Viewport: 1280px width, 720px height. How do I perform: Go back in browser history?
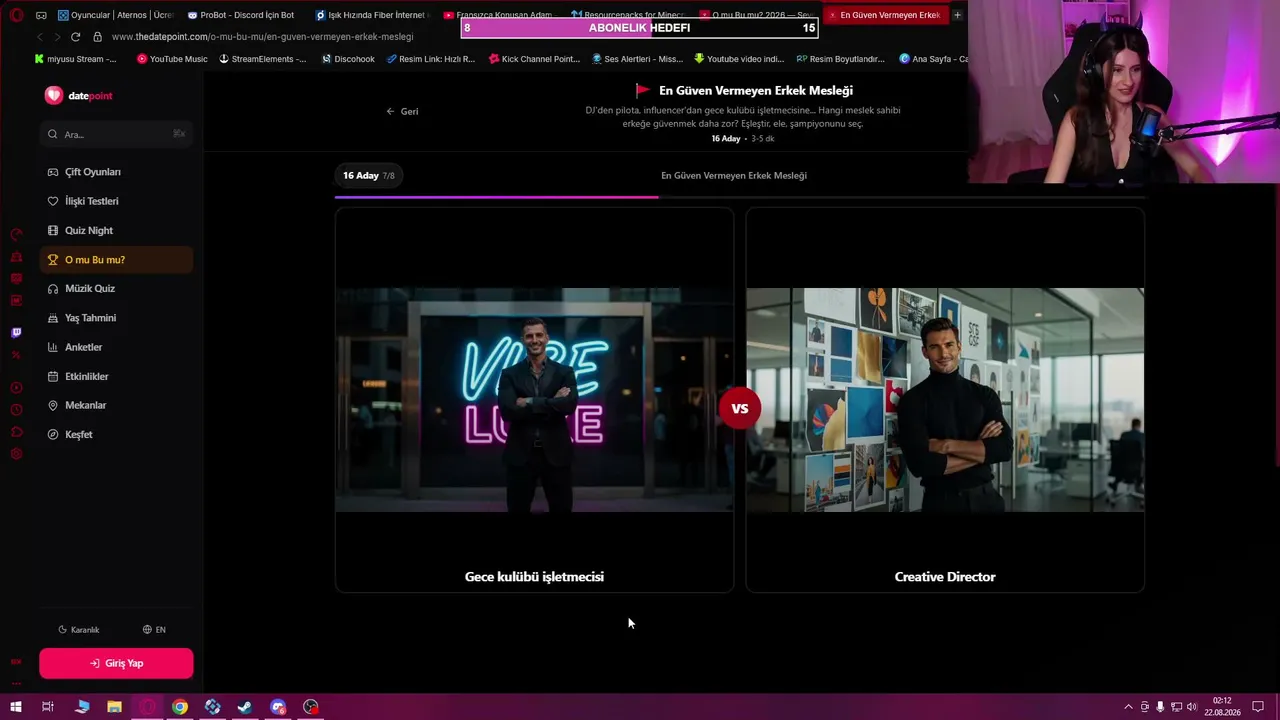40,37
